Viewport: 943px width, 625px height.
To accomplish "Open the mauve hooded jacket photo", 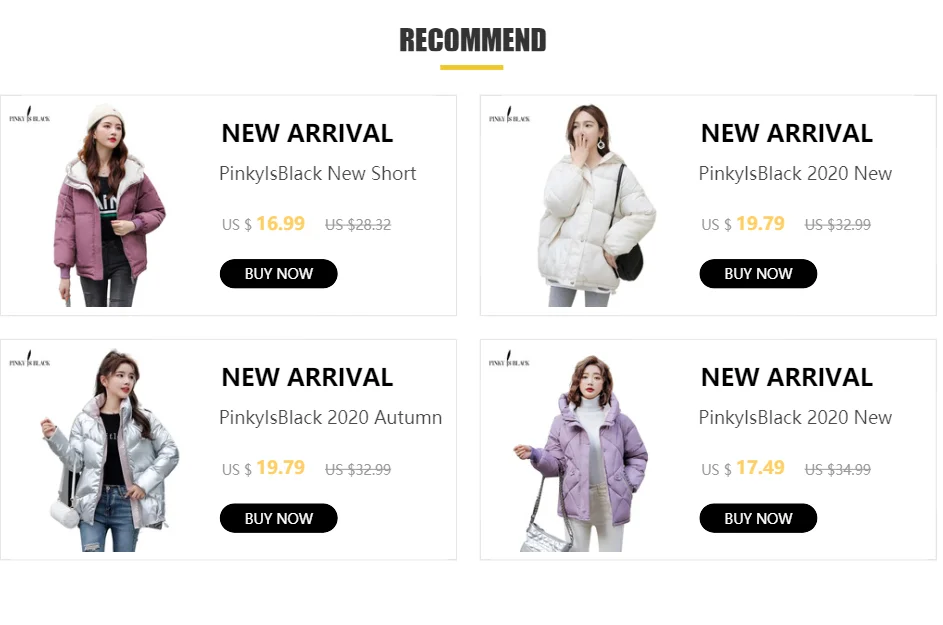I will tap(109, 205).
